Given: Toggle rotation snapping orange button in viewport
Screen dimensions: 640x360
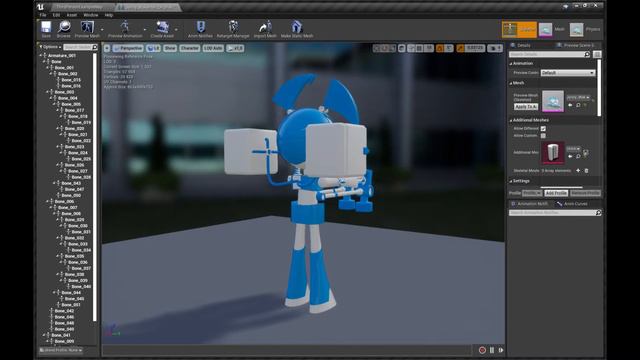Looking at the screenshot, I should pos(440,48).
